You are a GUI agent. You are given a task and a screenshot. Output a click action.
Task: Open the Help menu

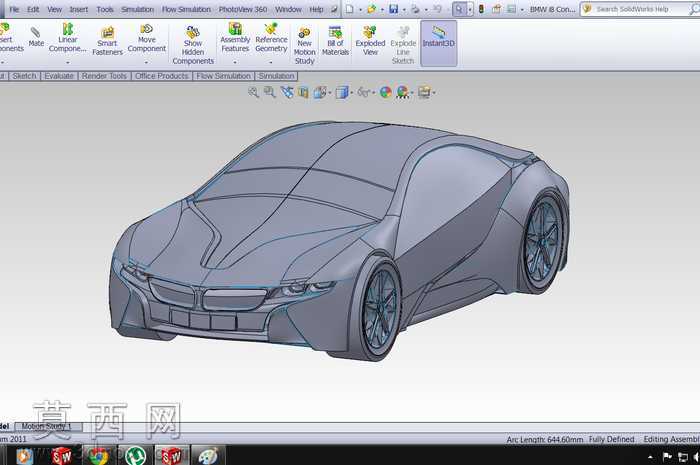(316, 9)
